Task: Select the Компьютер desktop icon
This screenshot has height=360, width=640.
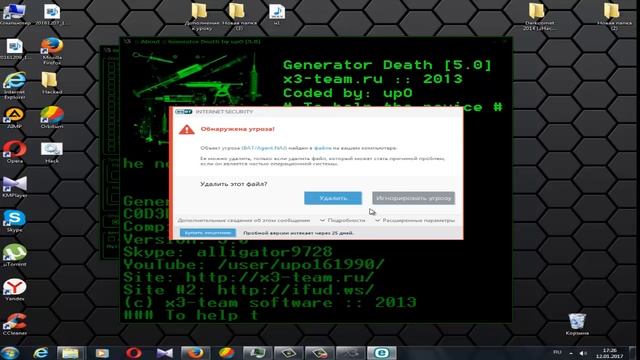Action: click(14, 14)
